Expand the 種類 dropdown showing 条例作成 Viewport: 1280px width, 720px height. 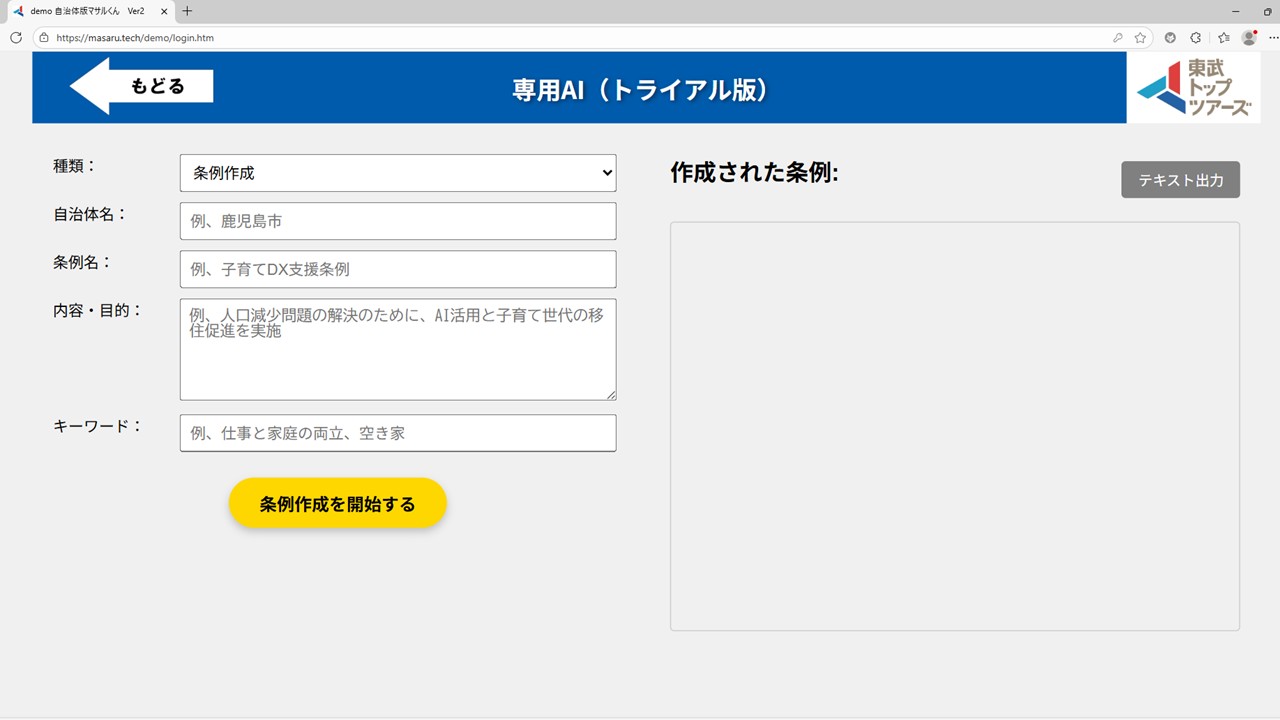coord(398,173)
